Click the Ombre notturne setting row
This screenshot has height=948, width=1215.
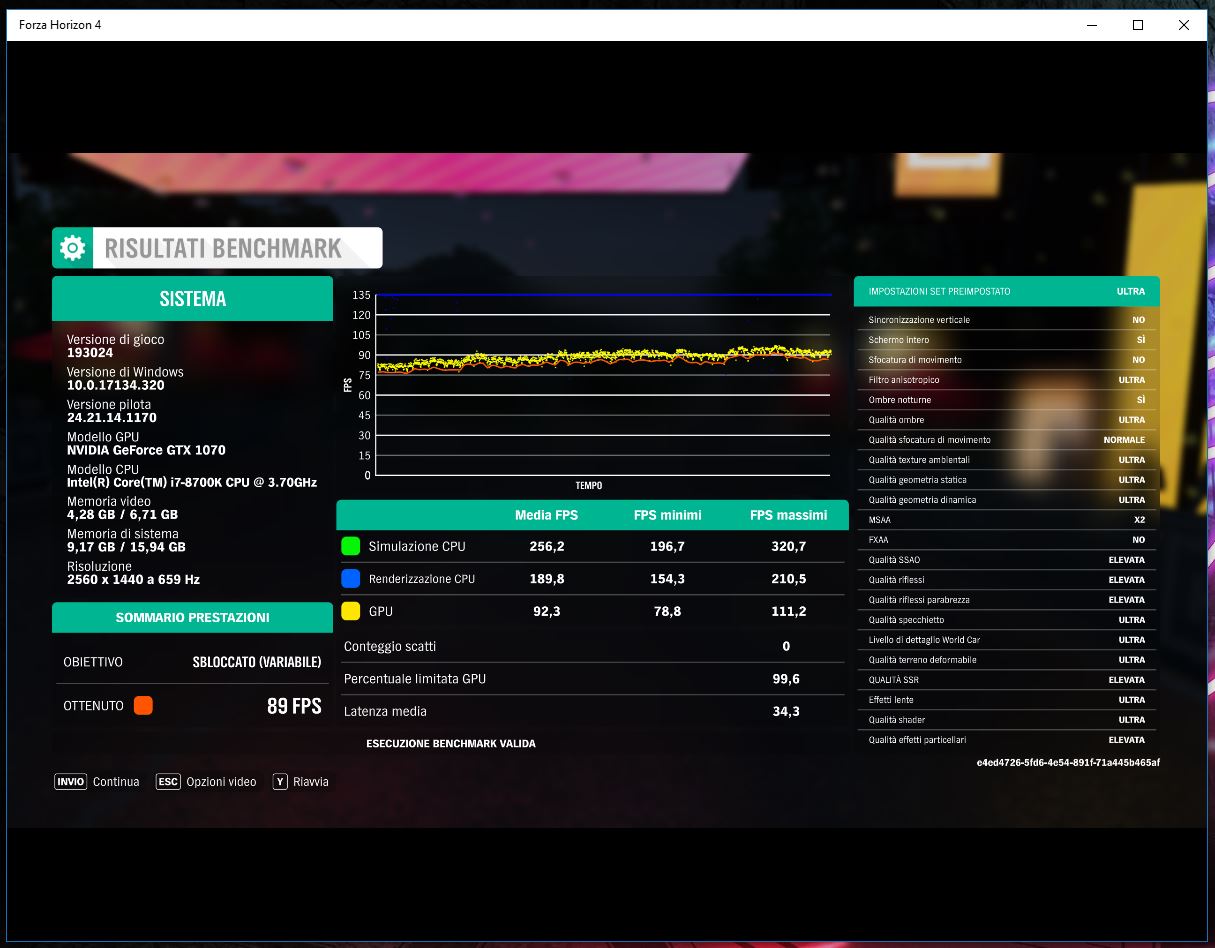point(1007,400)
